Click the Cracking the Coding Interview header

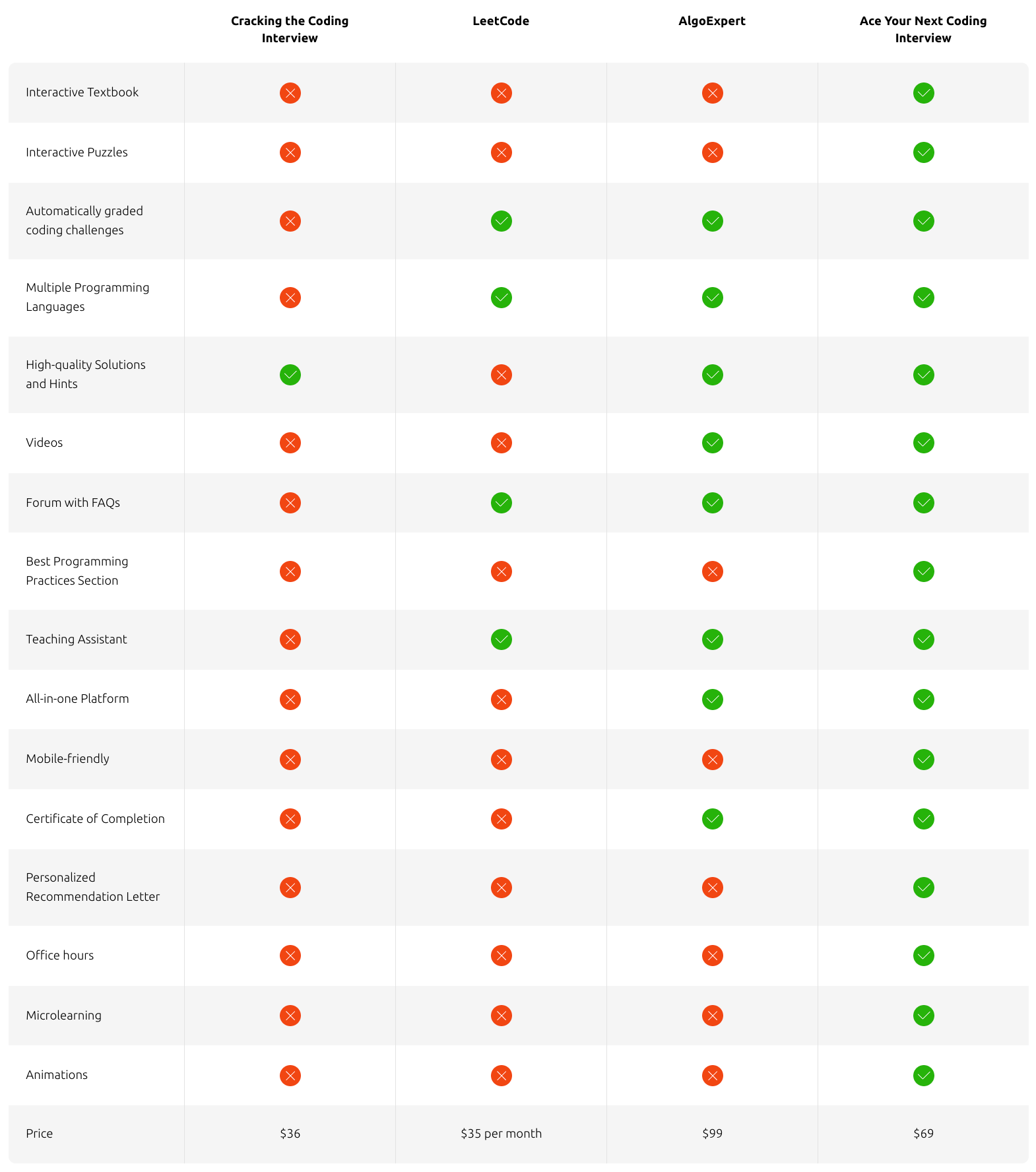click(290, 30)
